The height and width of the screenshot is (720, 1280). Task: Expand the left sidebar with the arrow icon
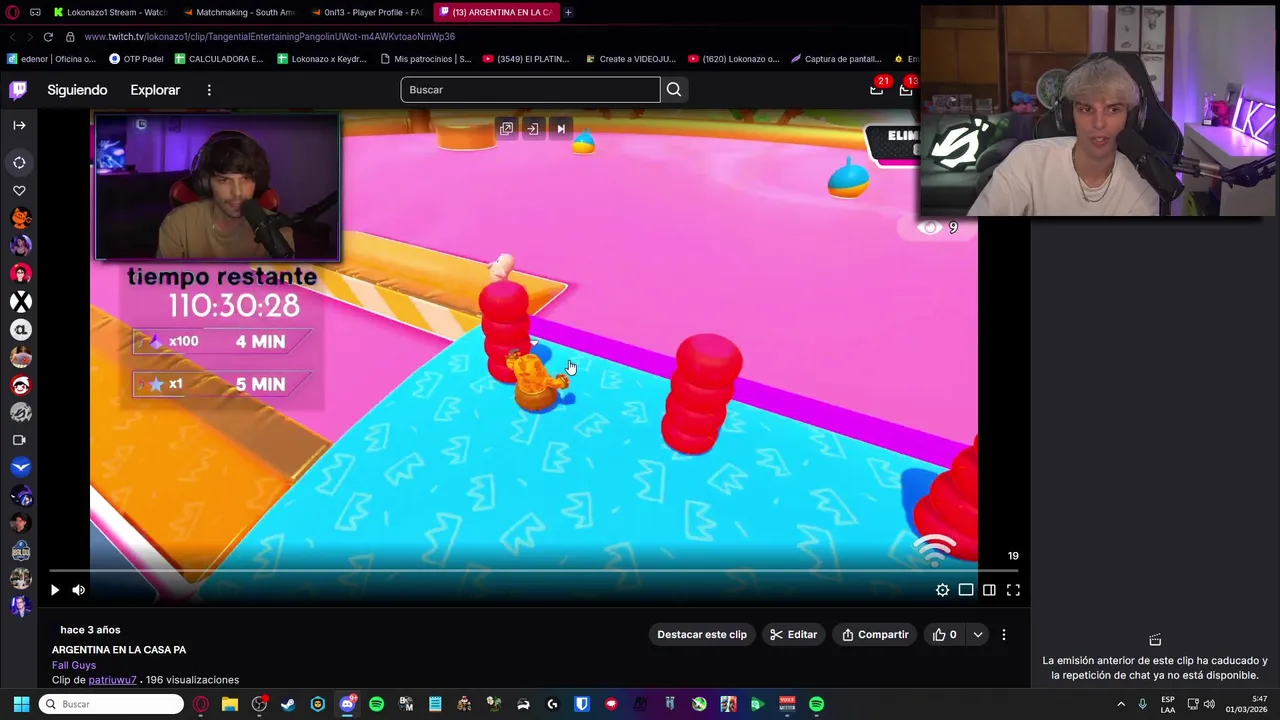[19, 125]
